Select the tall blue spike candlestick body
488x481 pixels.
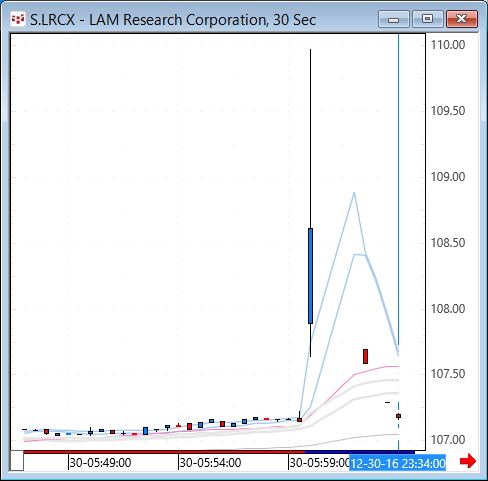pos(310,276)
